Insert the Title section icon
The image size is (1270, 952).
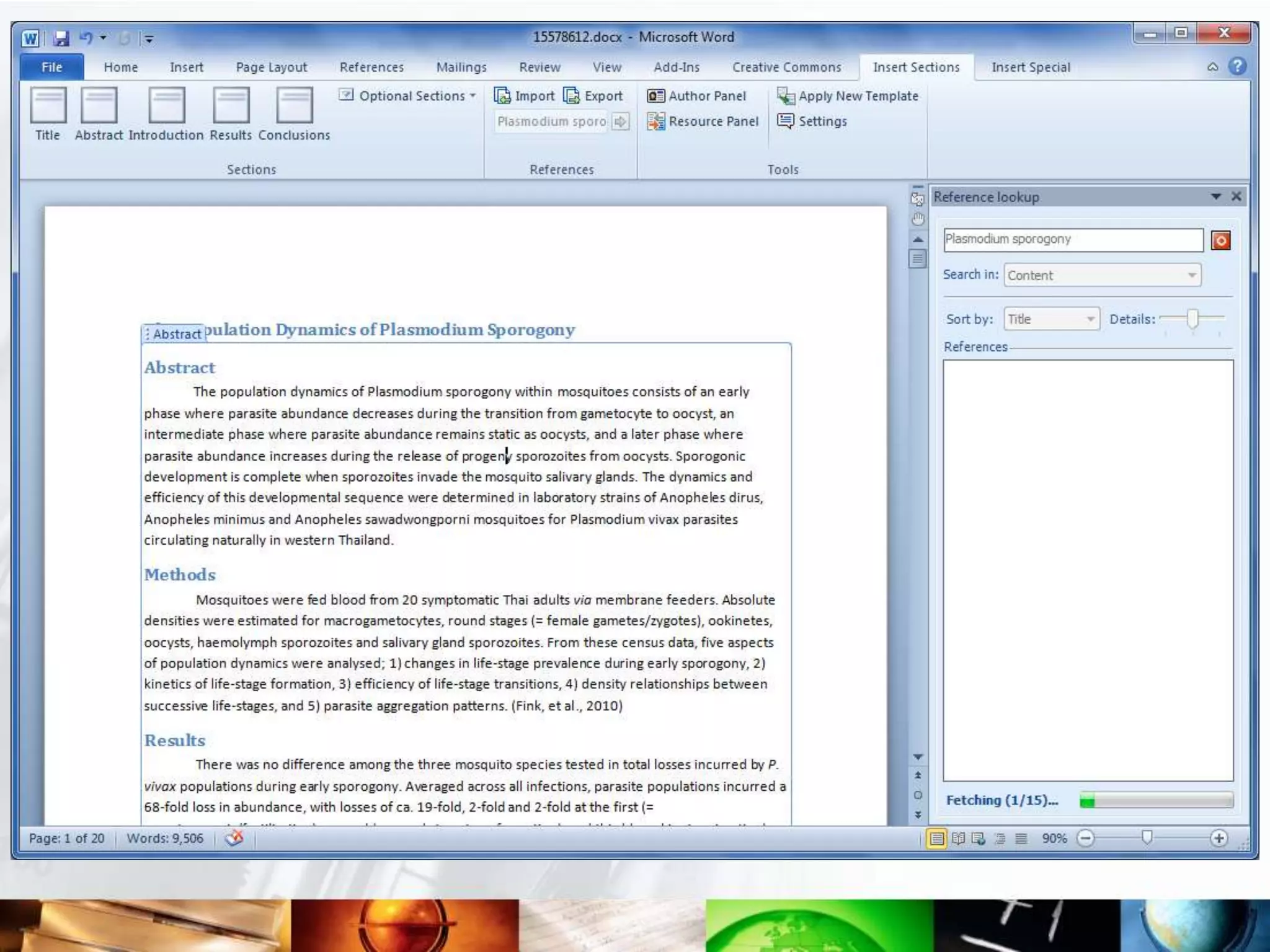[x=48, y=105]
